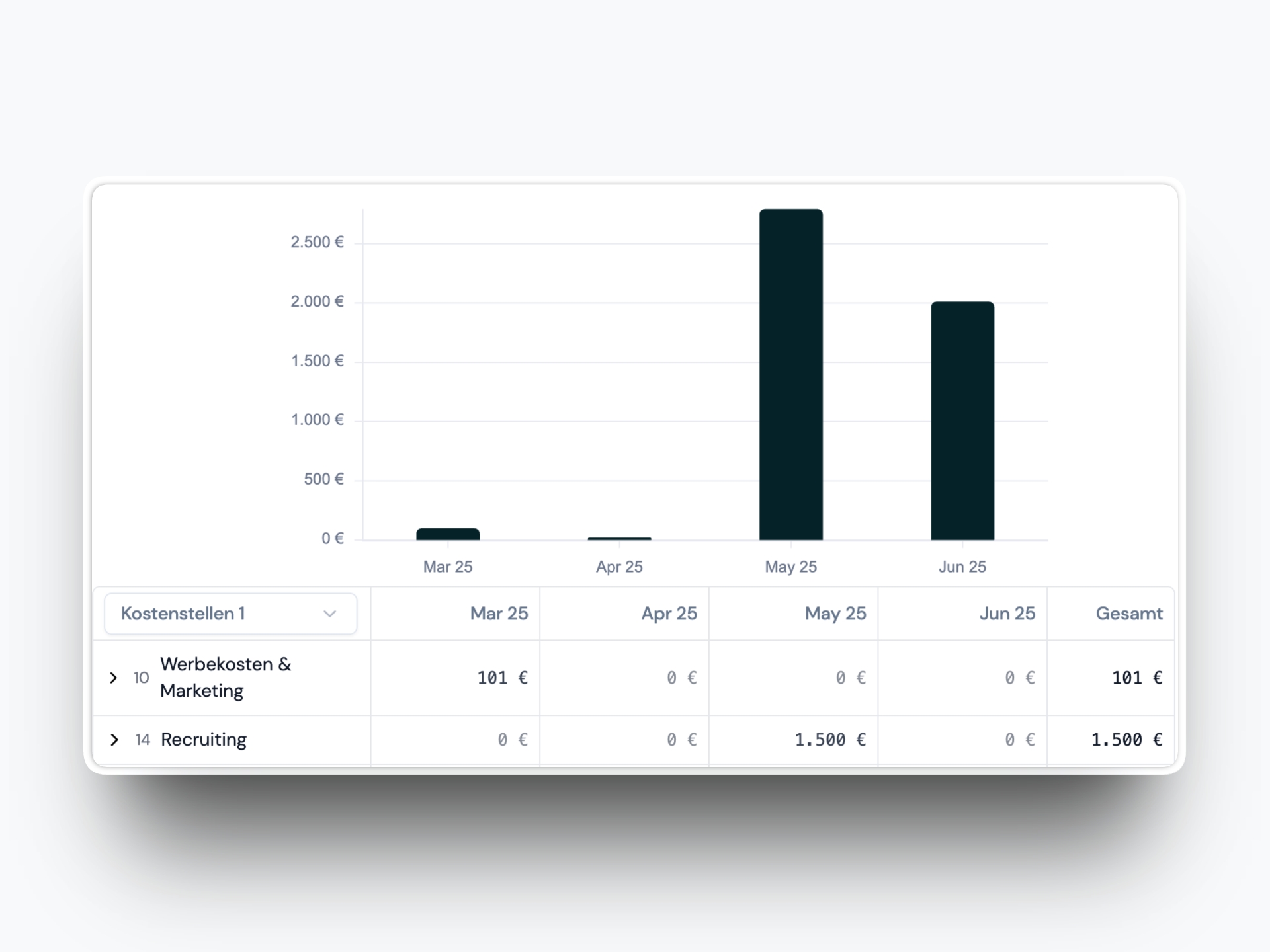The image size is (1270, 952).
Task: Click the May 25 column header
Action: (835, 614)
